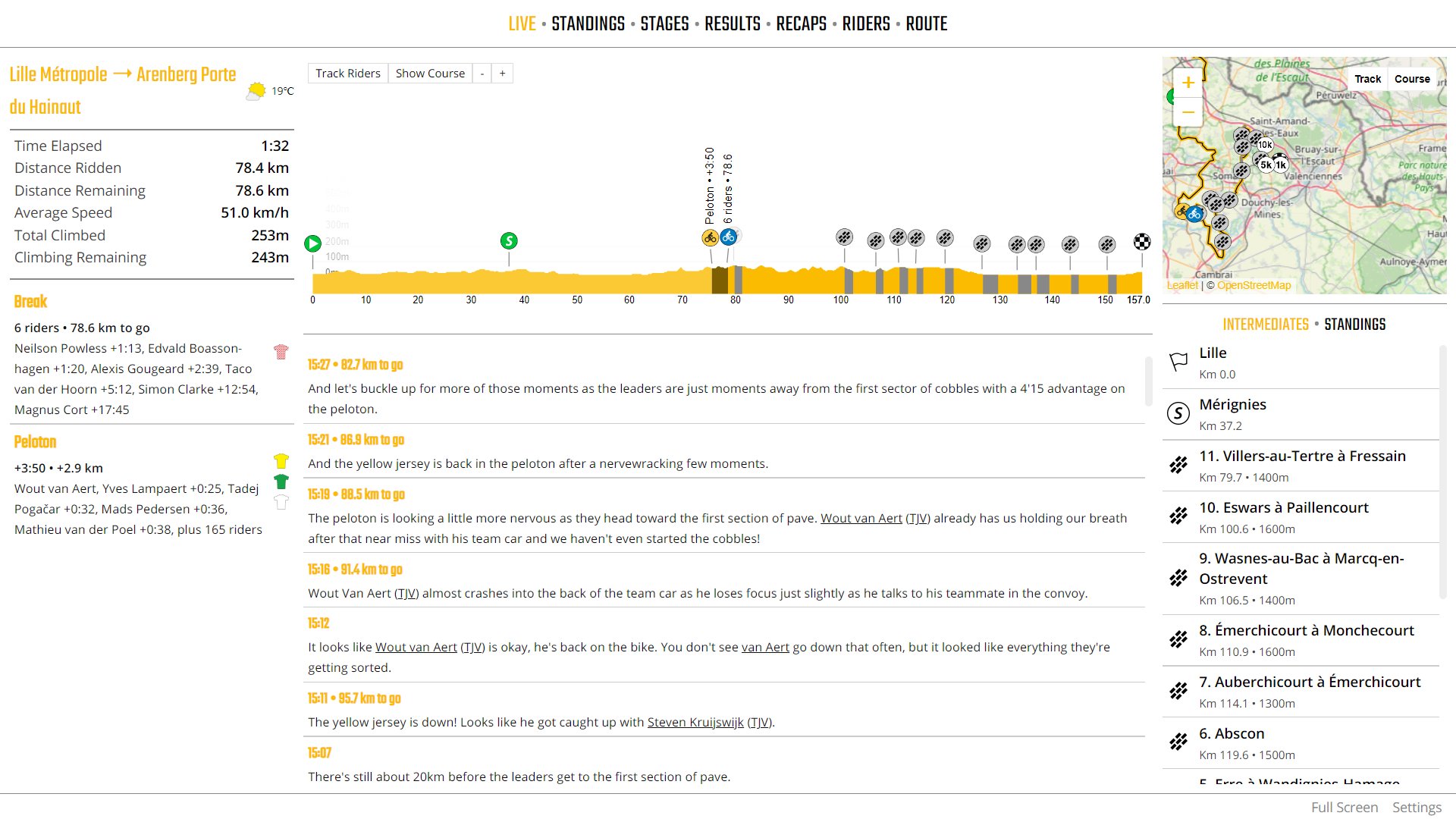The image size is (1456, 819).
Task: Click the 10k marker on the map
Action: [x=1265, y=145]
